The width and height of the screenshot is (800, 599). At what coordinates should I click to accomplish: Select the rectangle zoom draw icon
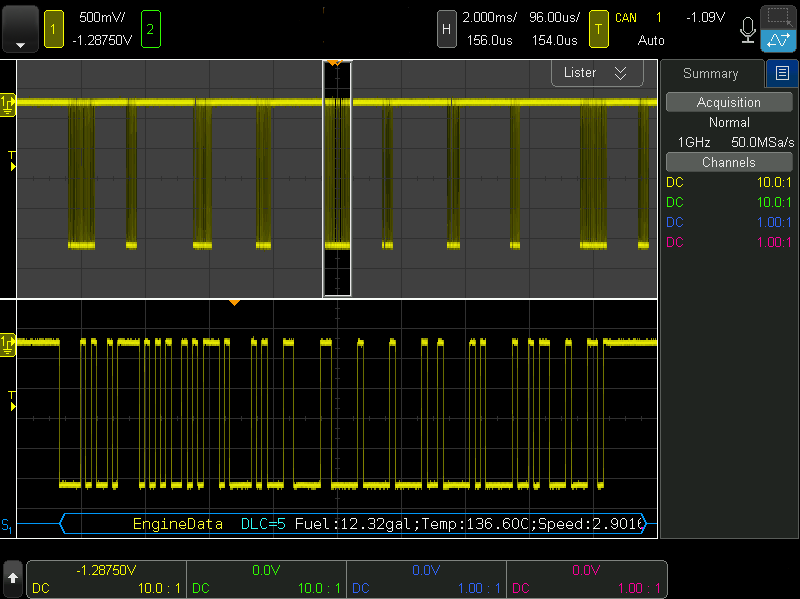[x=778, y=17]
